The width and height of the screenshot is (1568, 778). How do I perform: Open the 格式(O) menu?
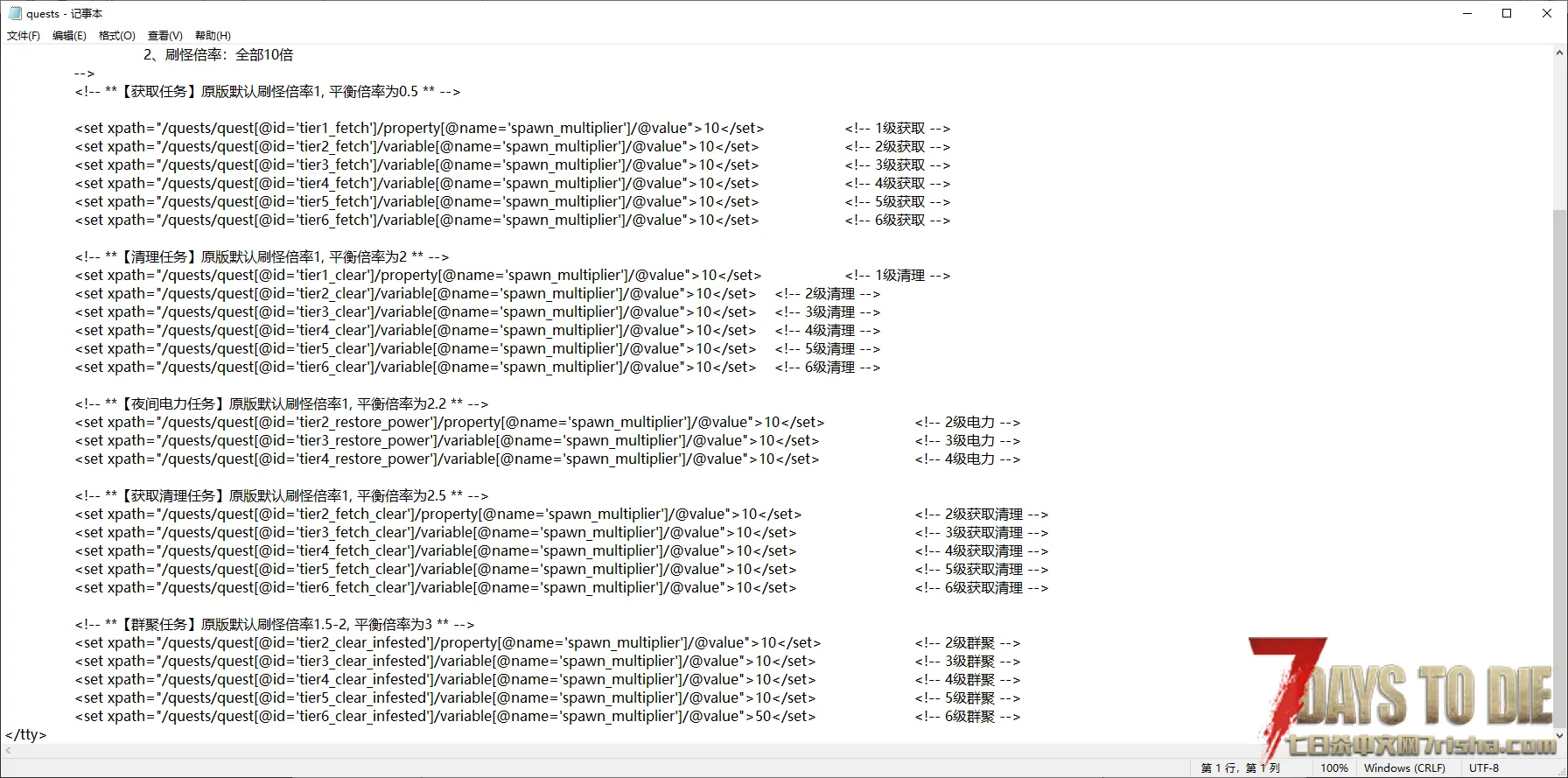116,36
